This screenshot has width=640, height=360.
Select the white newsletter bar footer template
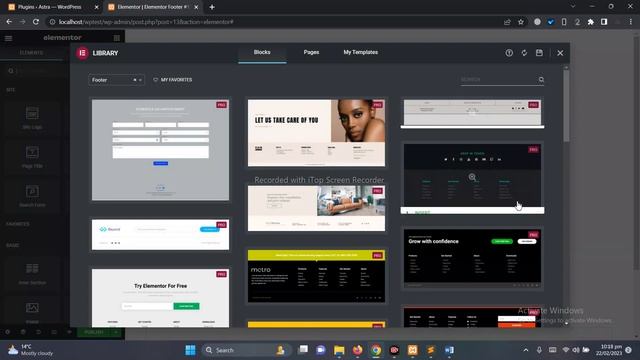(x=160, y=235)
